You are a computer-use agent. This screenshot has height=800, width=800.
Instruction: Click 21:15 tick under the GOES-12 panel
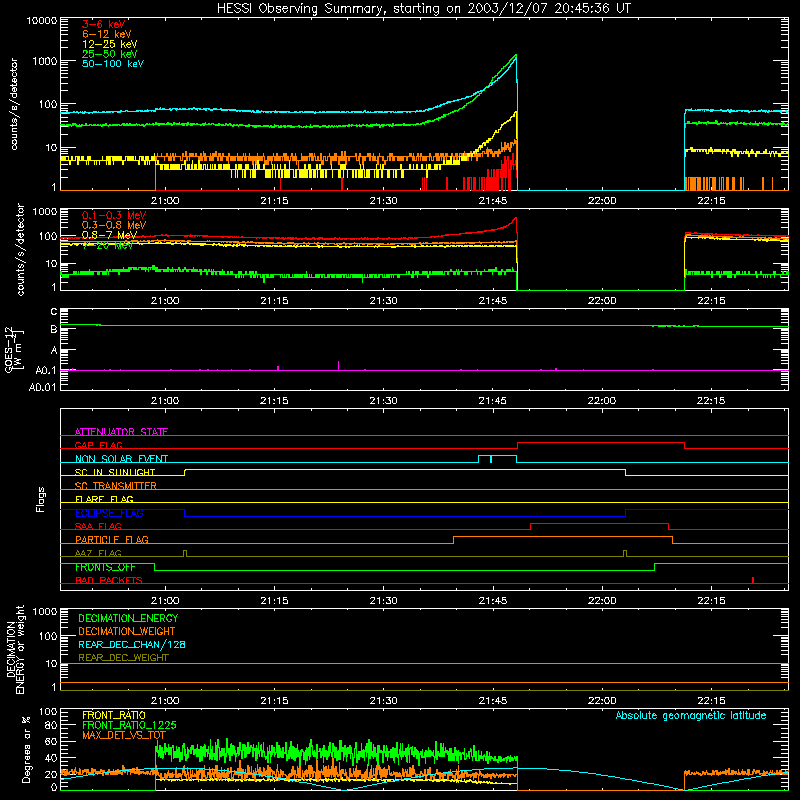pyautogui.click(x=274, y=401)
